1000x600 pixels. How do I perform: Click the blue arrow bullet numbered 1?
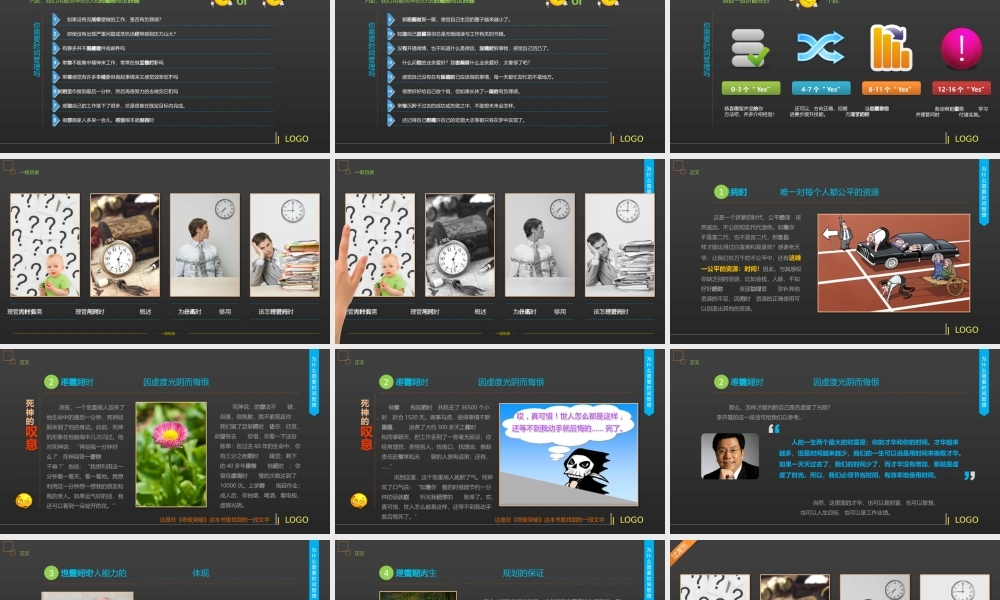(55, 20)
